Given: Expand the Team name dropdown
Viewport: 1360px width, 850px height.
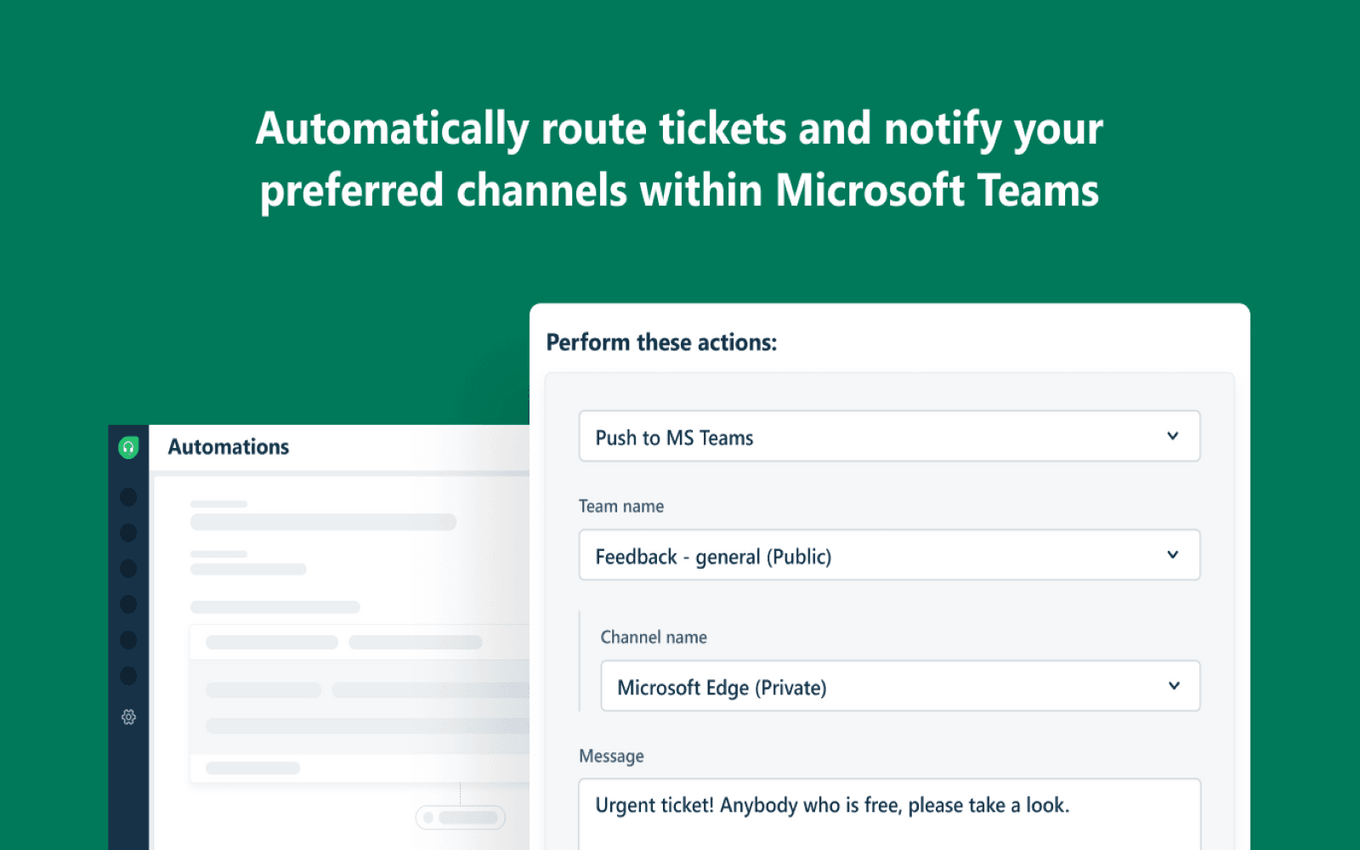Looking at the screenshot, I should click(x=889, y=555).
